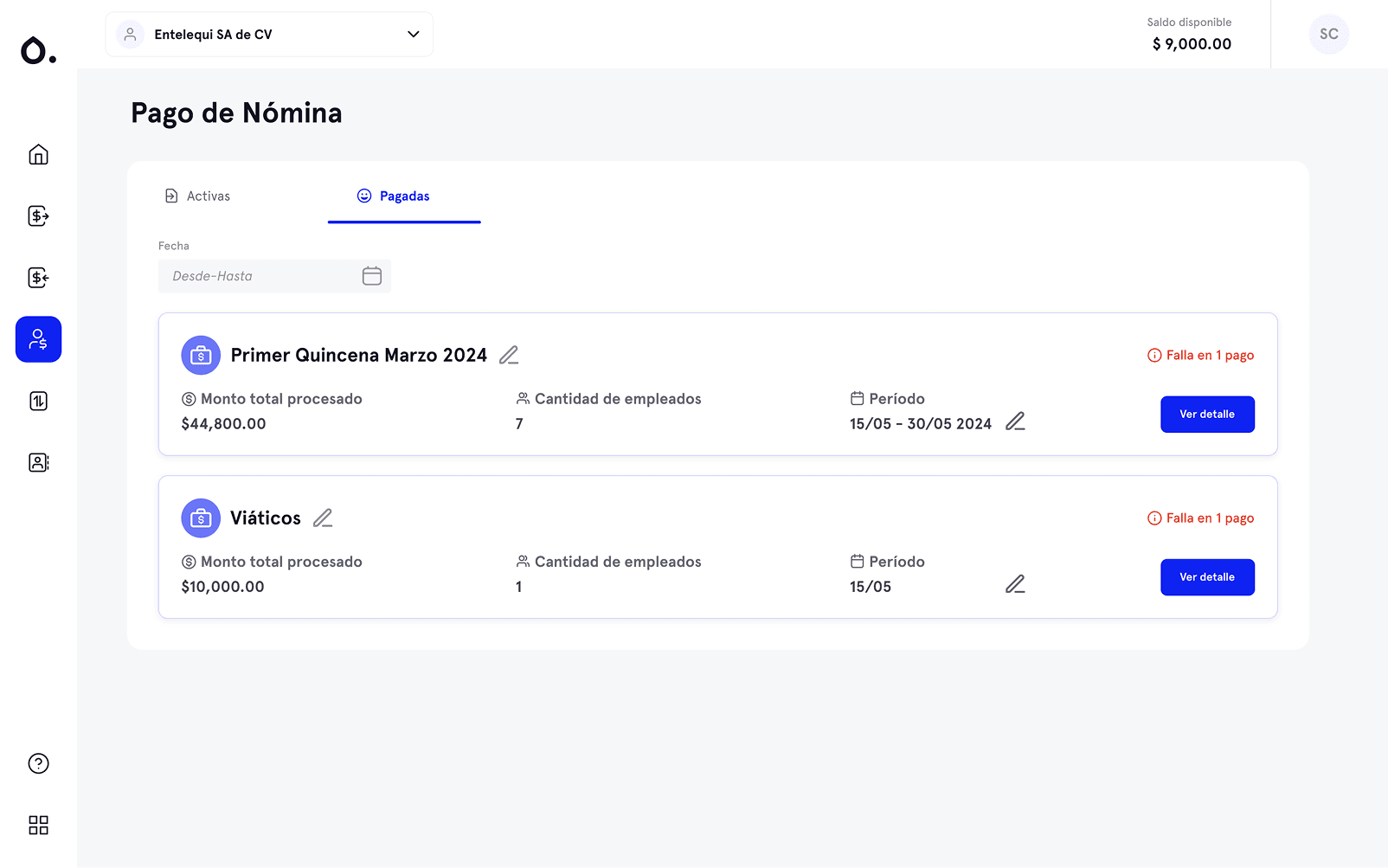Select the highlighted payroll sidebar icon
This screenshot has height=868, width=1388.
(38, 339)
